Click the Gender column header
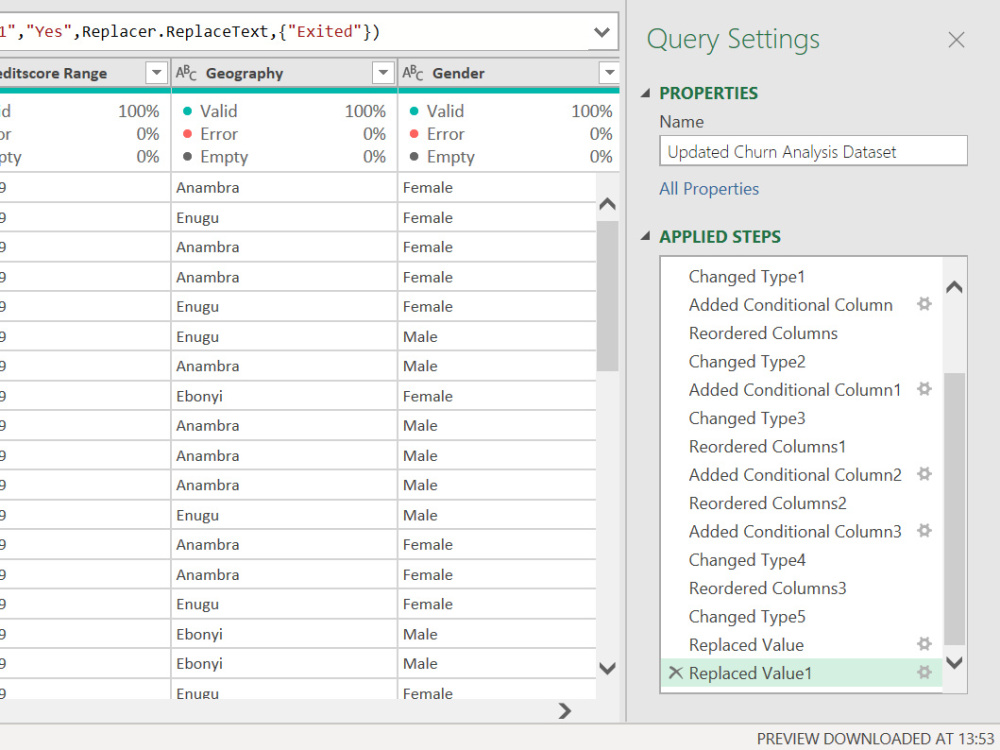 point(509,73)
